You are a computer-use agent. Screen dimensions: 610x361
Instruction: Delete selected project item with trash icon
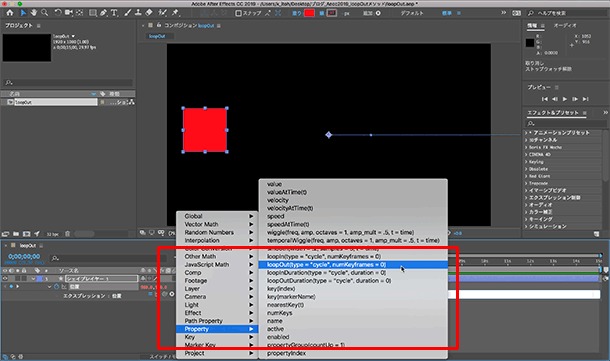67,234
